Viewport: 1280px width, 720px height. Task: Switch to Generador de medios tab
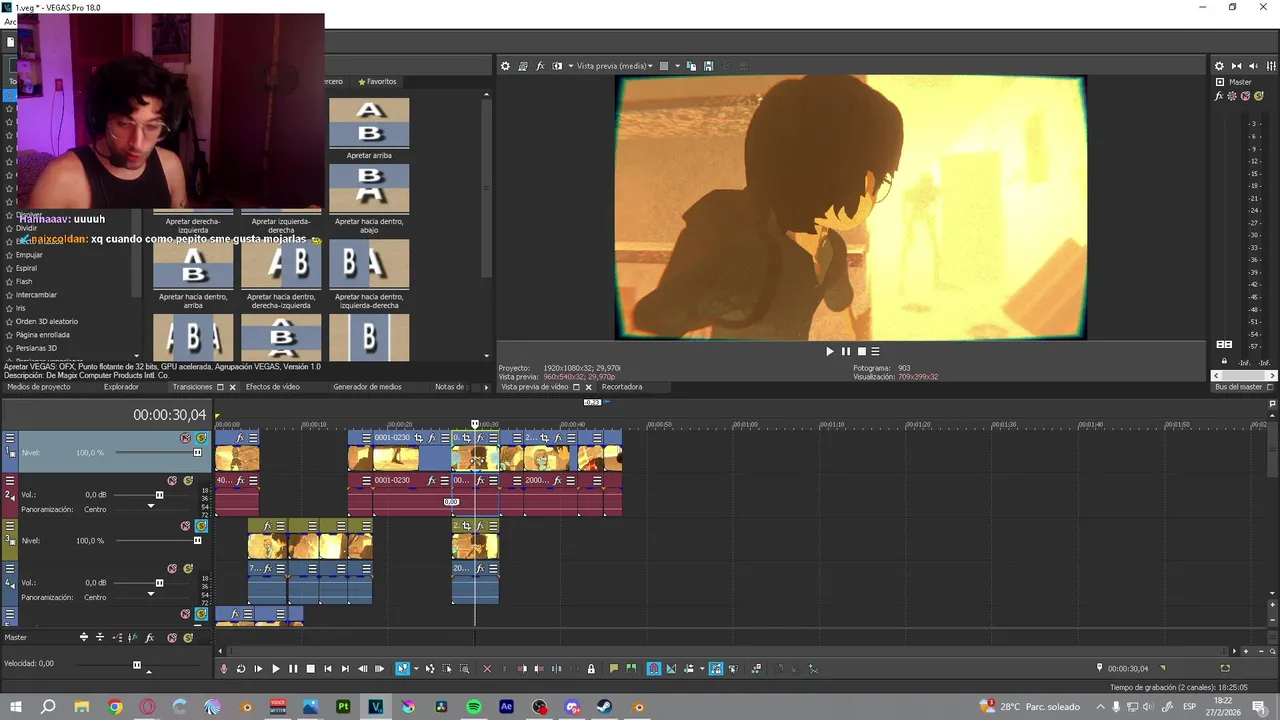367,387
